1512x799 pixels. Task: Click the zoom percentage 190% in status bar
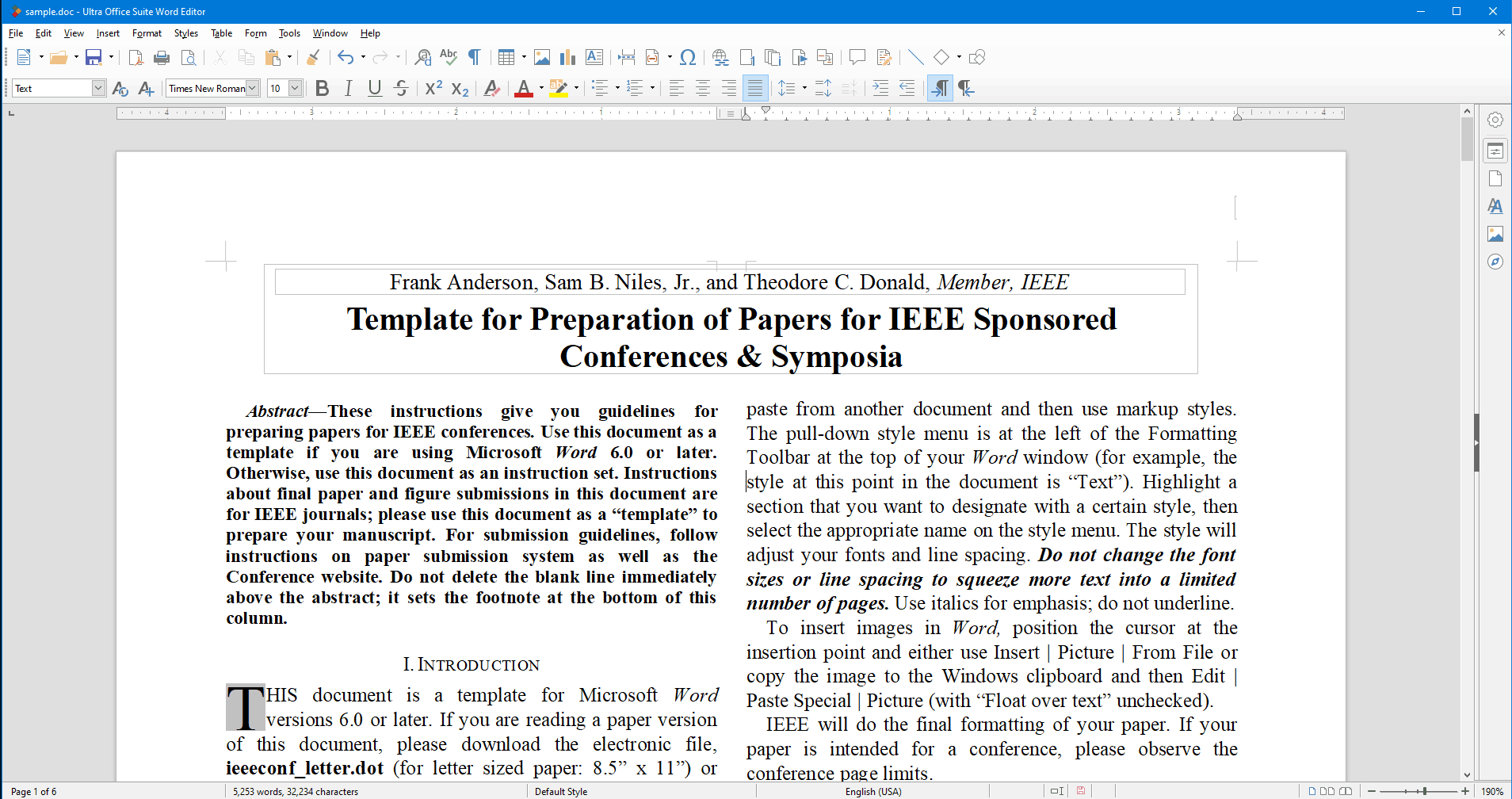click(1492, 791)
